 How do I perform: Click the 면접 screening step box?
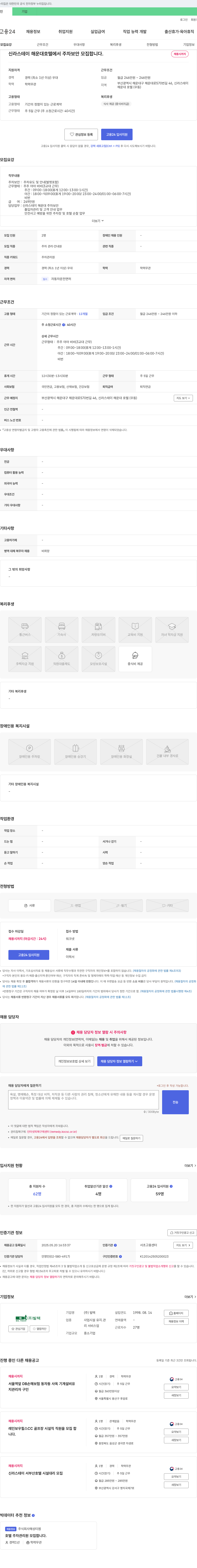pos(75,906)
